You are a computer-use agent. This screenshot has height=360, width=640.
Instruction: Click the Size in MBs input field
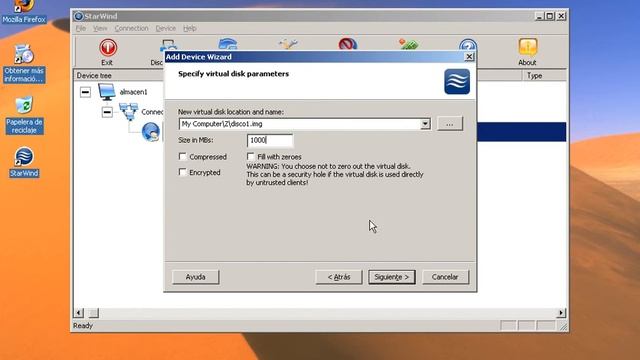(270, 140)
